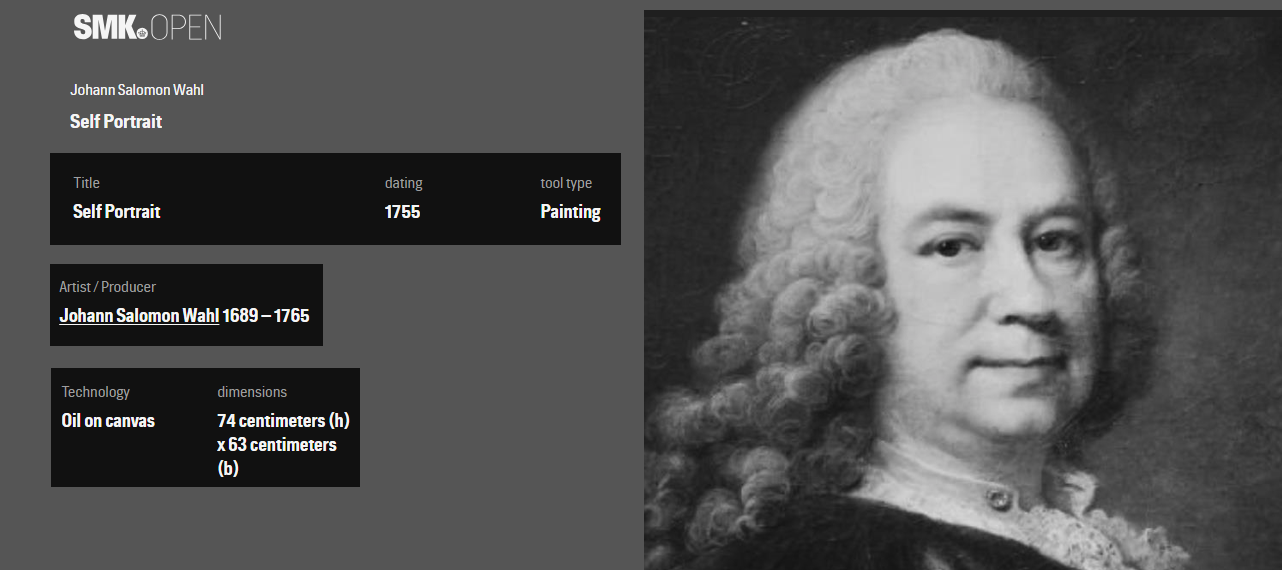Screen dimensions: 1282x570
Task: Click the Technology field label
Action: point(96,392)
